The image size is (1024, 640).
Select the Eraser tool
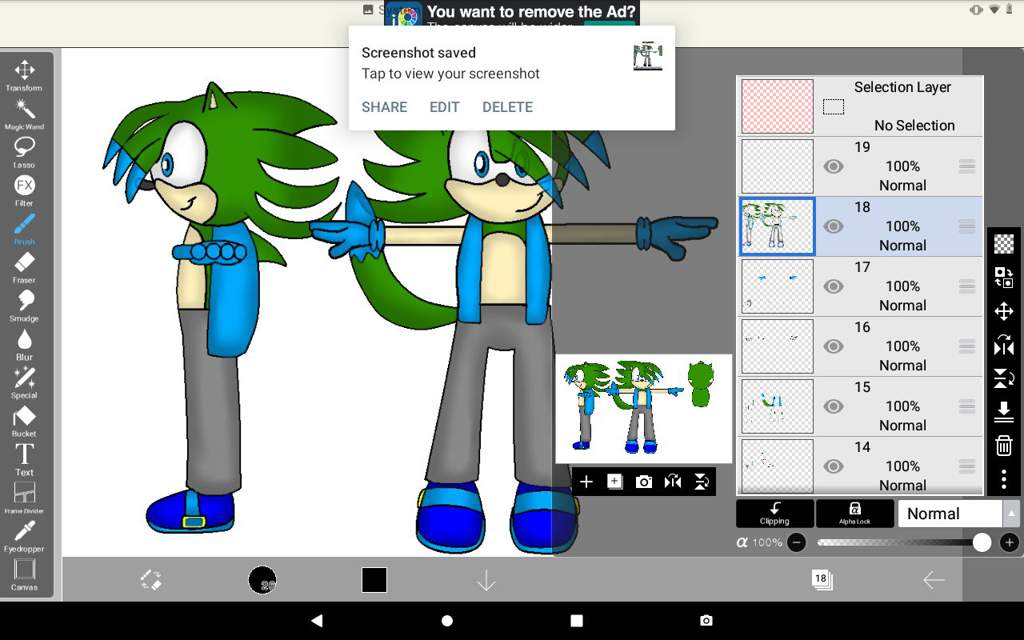[x=24, y=267]
